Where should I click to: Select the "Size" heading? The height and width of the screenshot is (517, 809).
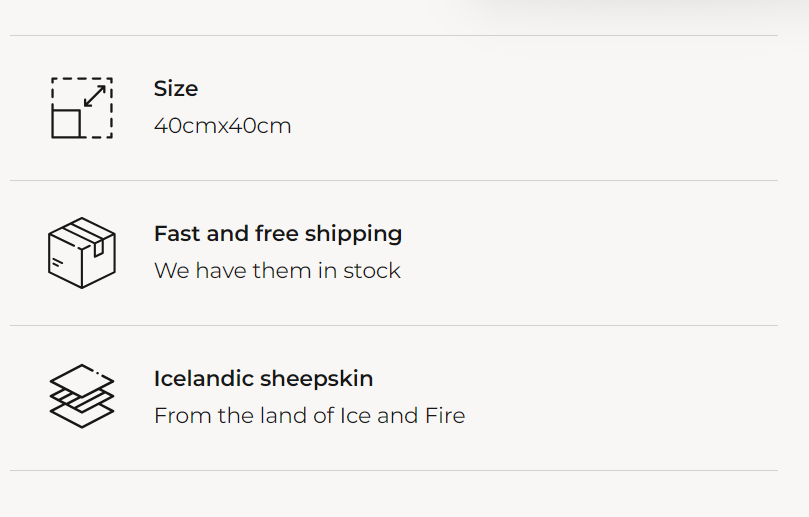[176, 89]
